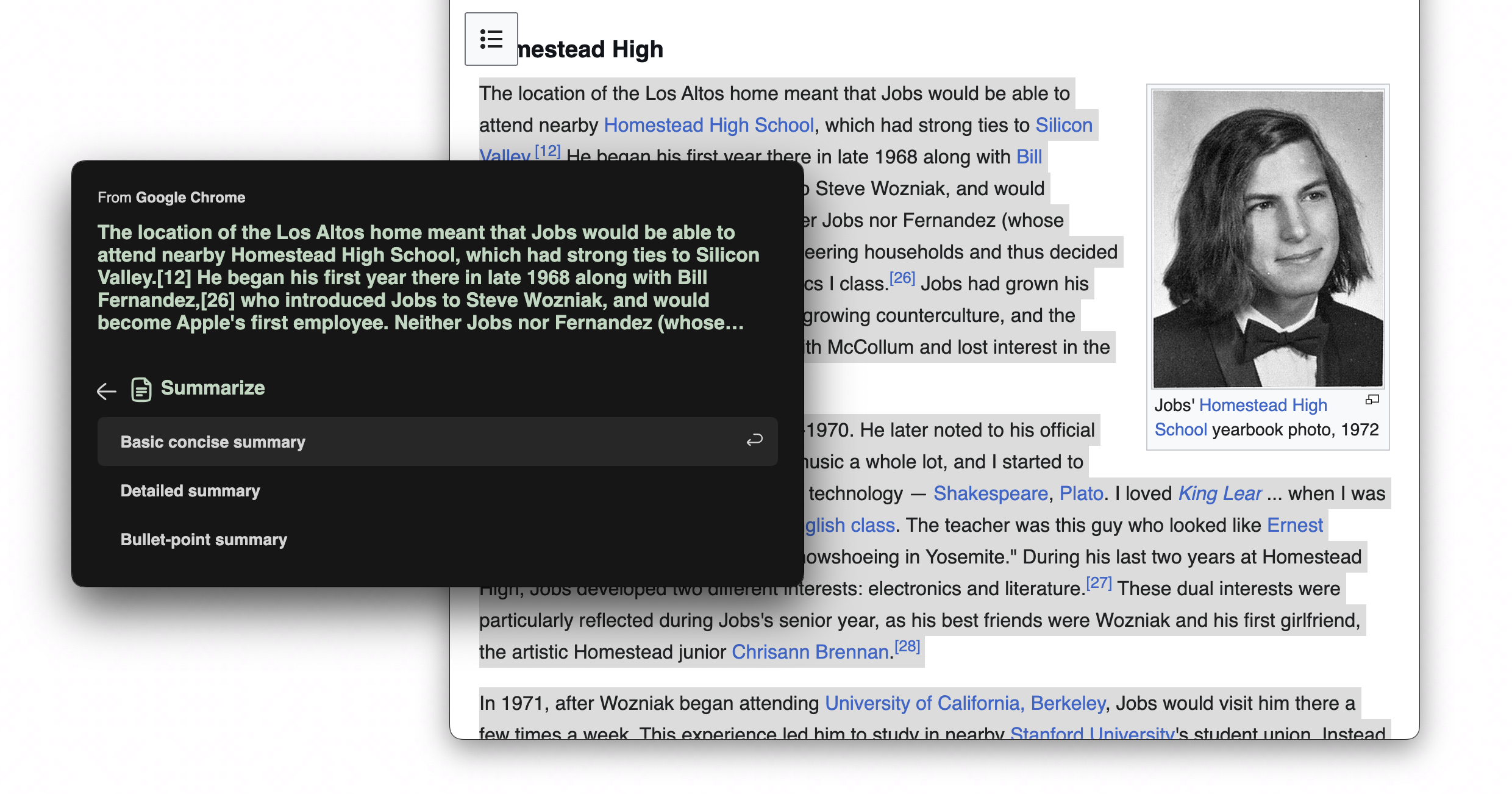Follow the Silicon link in first paragraph
This screenshot has width=1512, height=794.
click(1064, 125)
